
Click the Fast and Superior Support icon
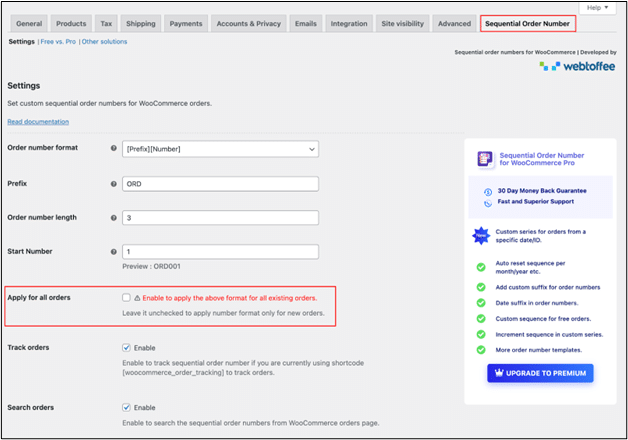(x=488, y=203)
